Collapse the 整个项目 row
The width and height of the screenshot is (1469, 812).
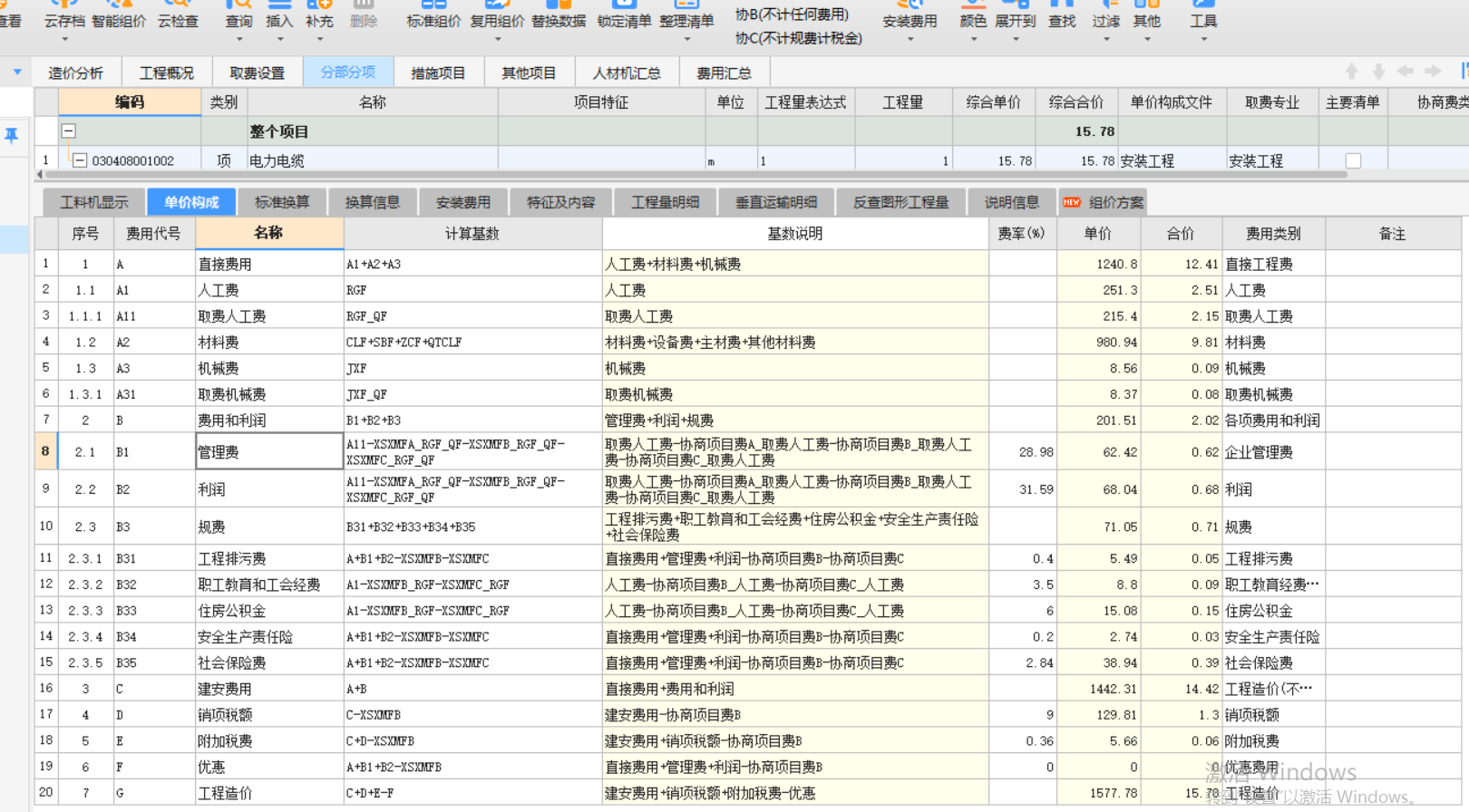[69, 130]
